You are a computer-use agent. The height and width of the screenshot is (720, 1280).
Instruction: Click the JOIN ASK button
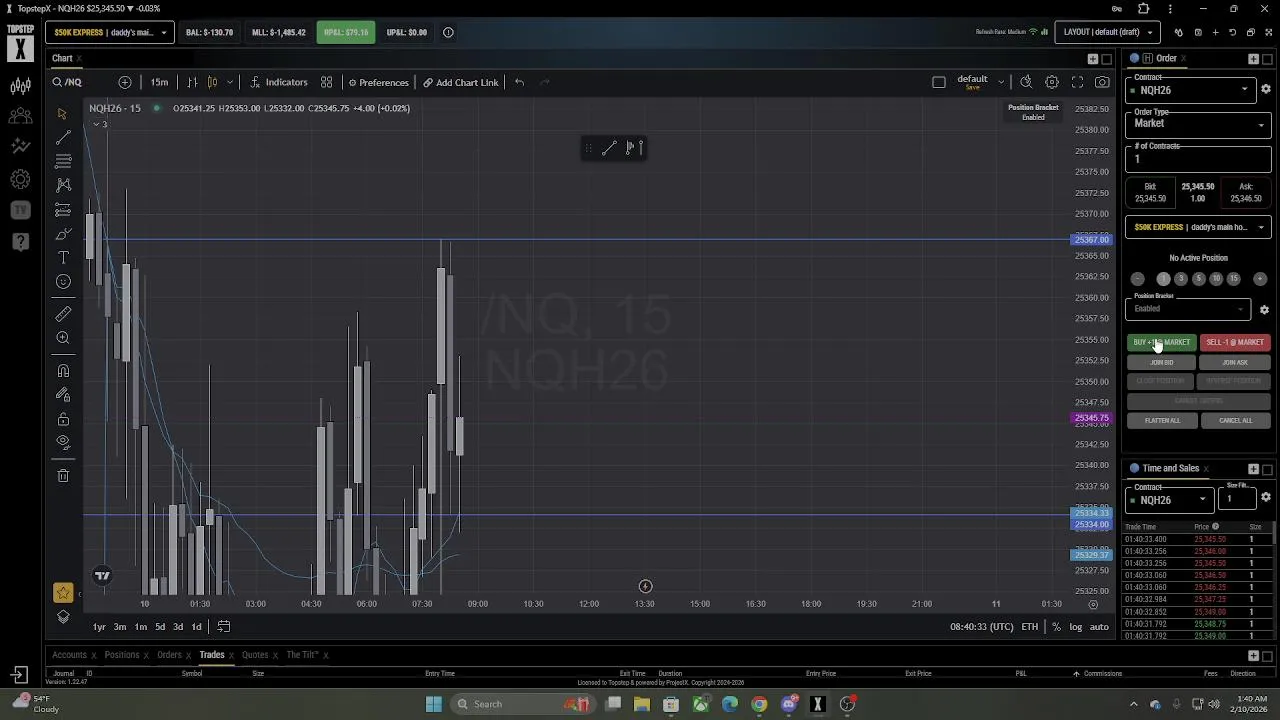tap(1235, 362)
